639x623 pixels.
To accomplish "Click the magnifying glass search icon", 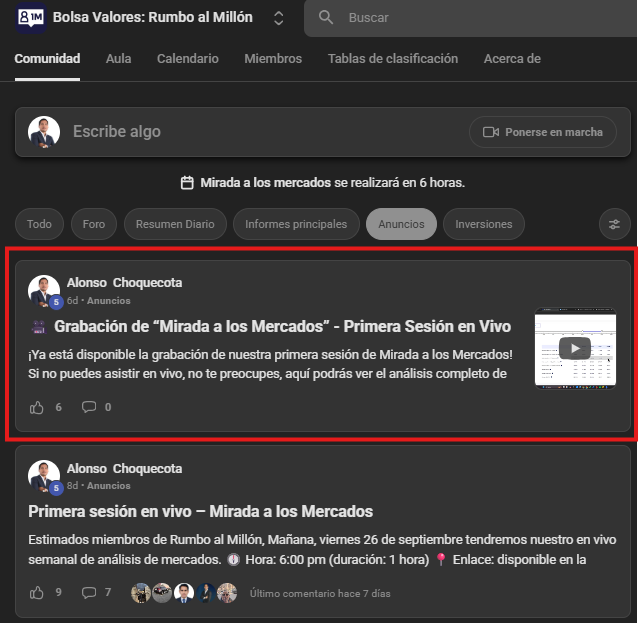I will click(x=326, y=18).
